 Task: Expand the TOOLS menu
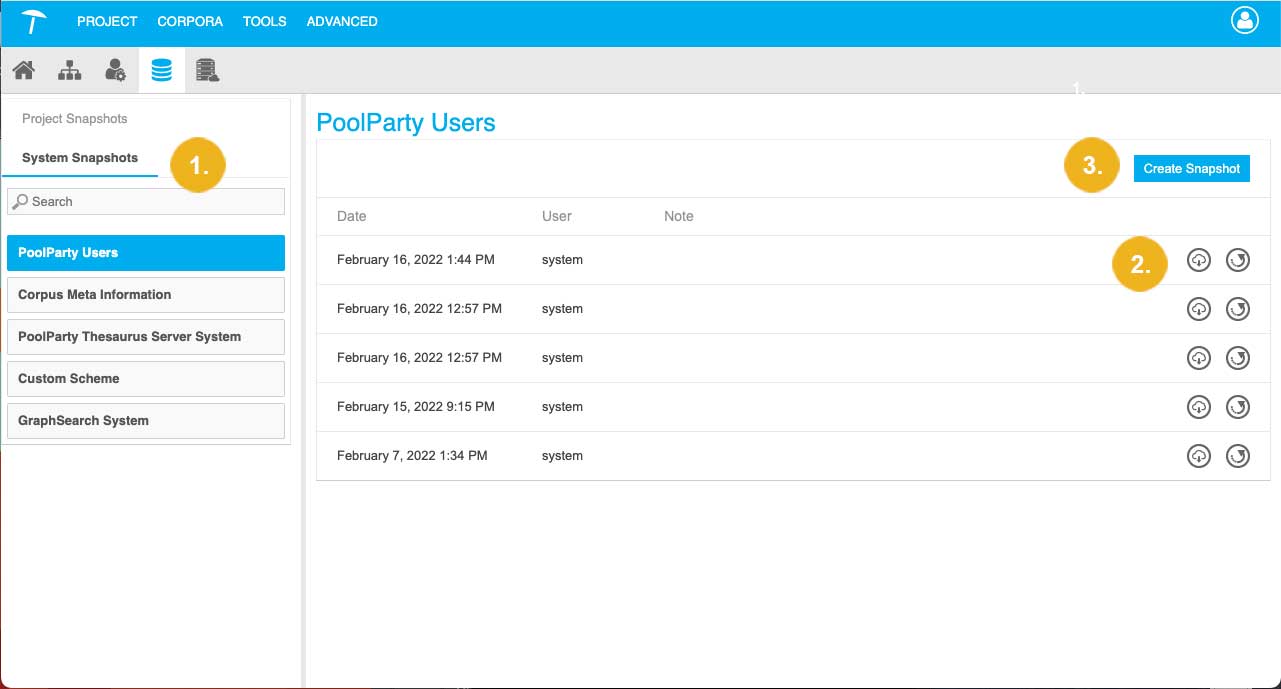point(264,21)
